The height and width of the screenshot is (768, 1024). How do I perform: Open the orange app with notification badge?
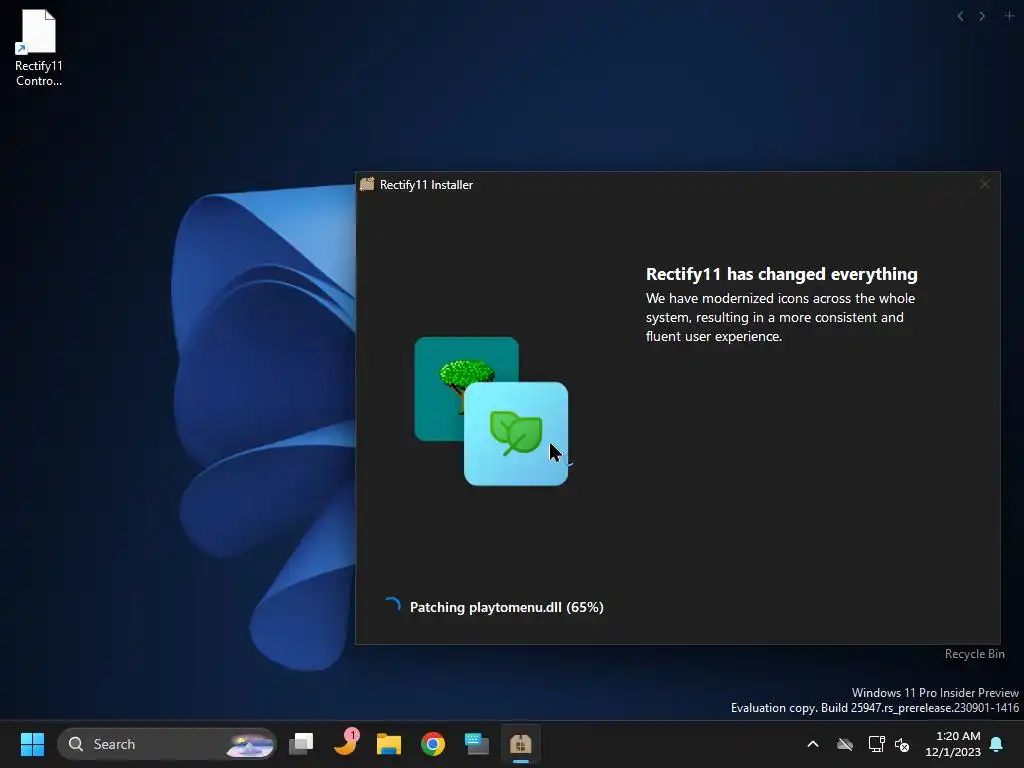345,743
